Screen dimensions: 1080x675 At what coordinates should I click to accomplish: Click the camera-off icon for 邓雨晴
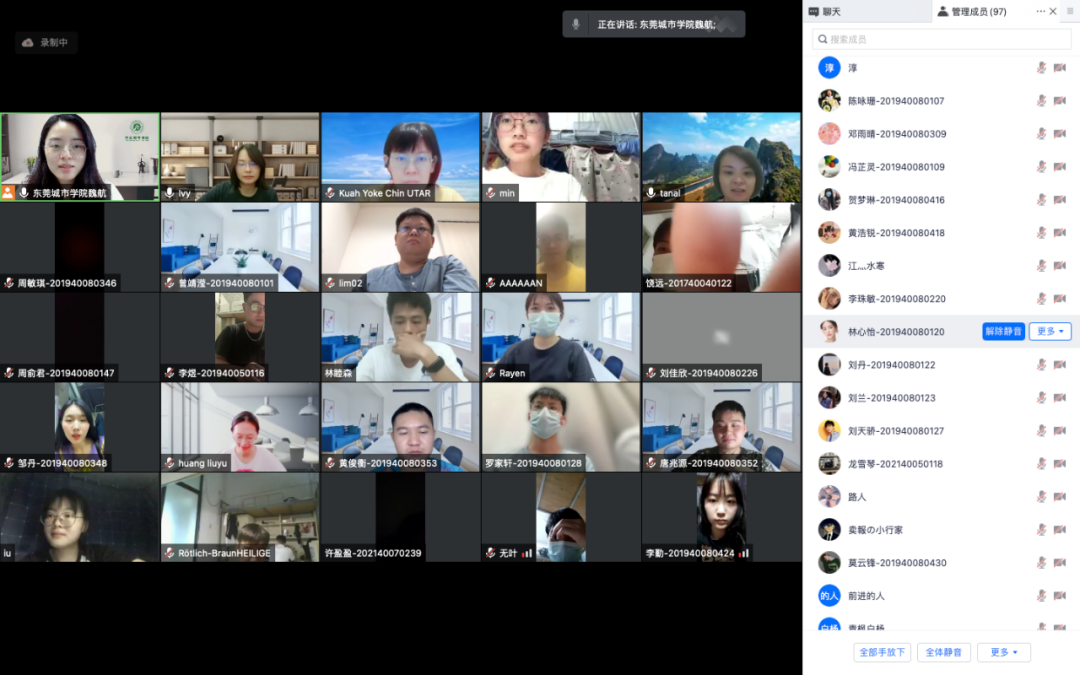[1059, 134]
